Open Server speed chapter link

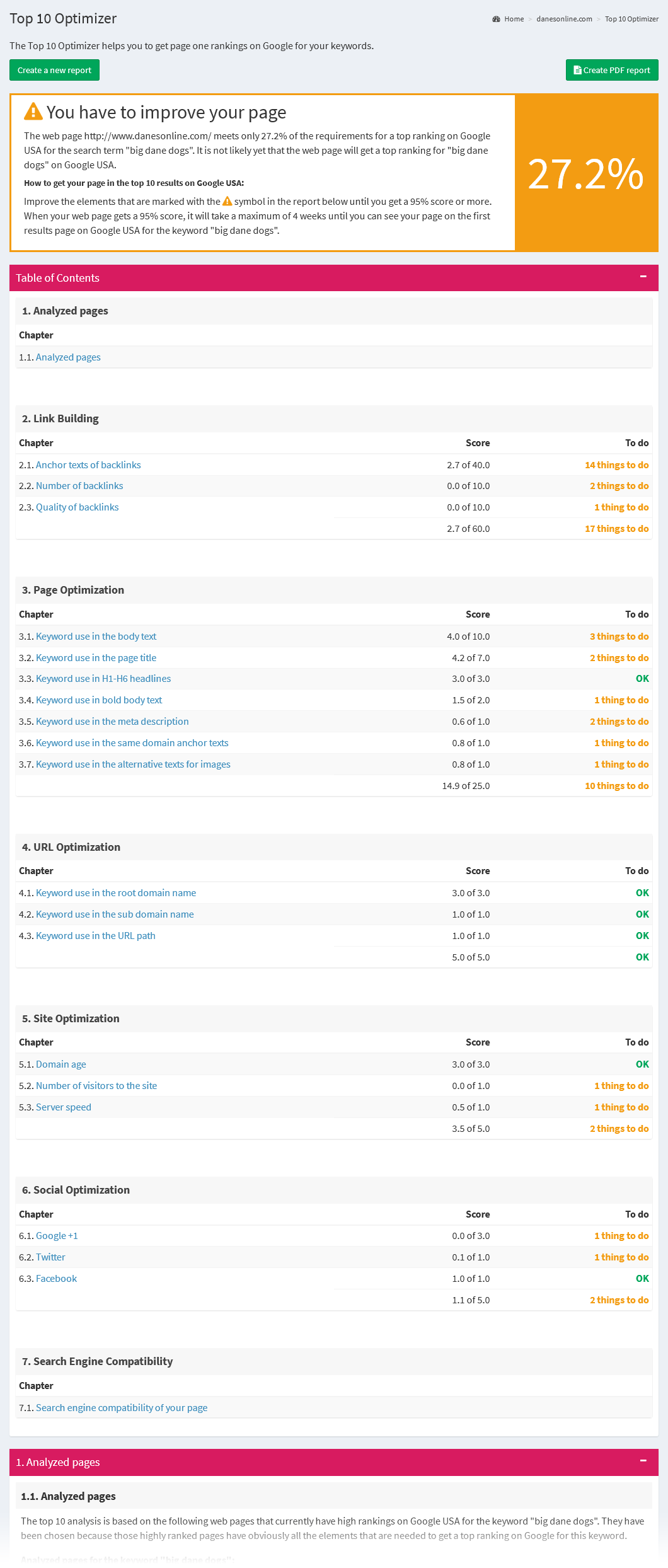pyautogui.click(x=64, y=1107)
